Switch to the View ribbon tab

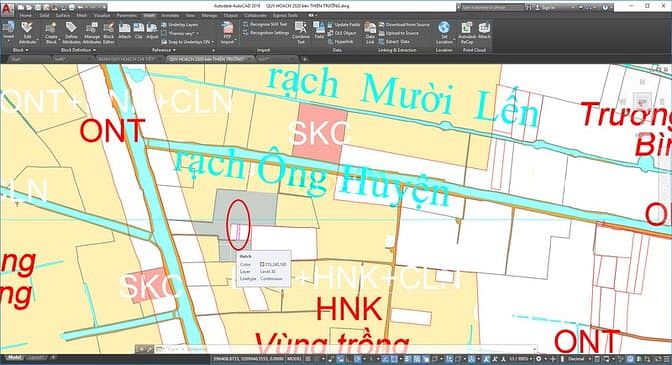click(x=190, y=15)
